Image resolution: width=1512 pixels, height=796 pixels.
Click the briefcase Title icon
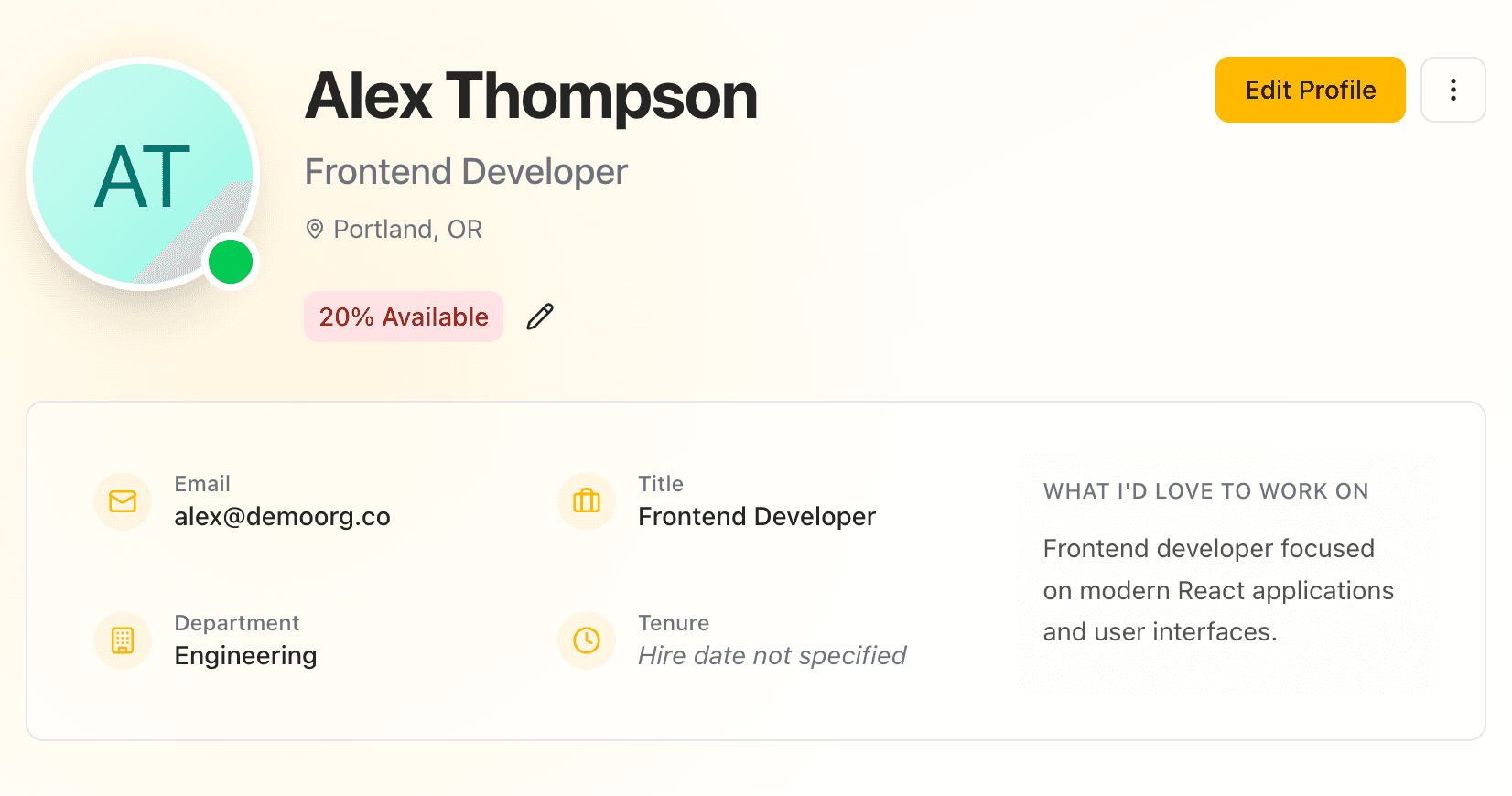click(587, 501)
